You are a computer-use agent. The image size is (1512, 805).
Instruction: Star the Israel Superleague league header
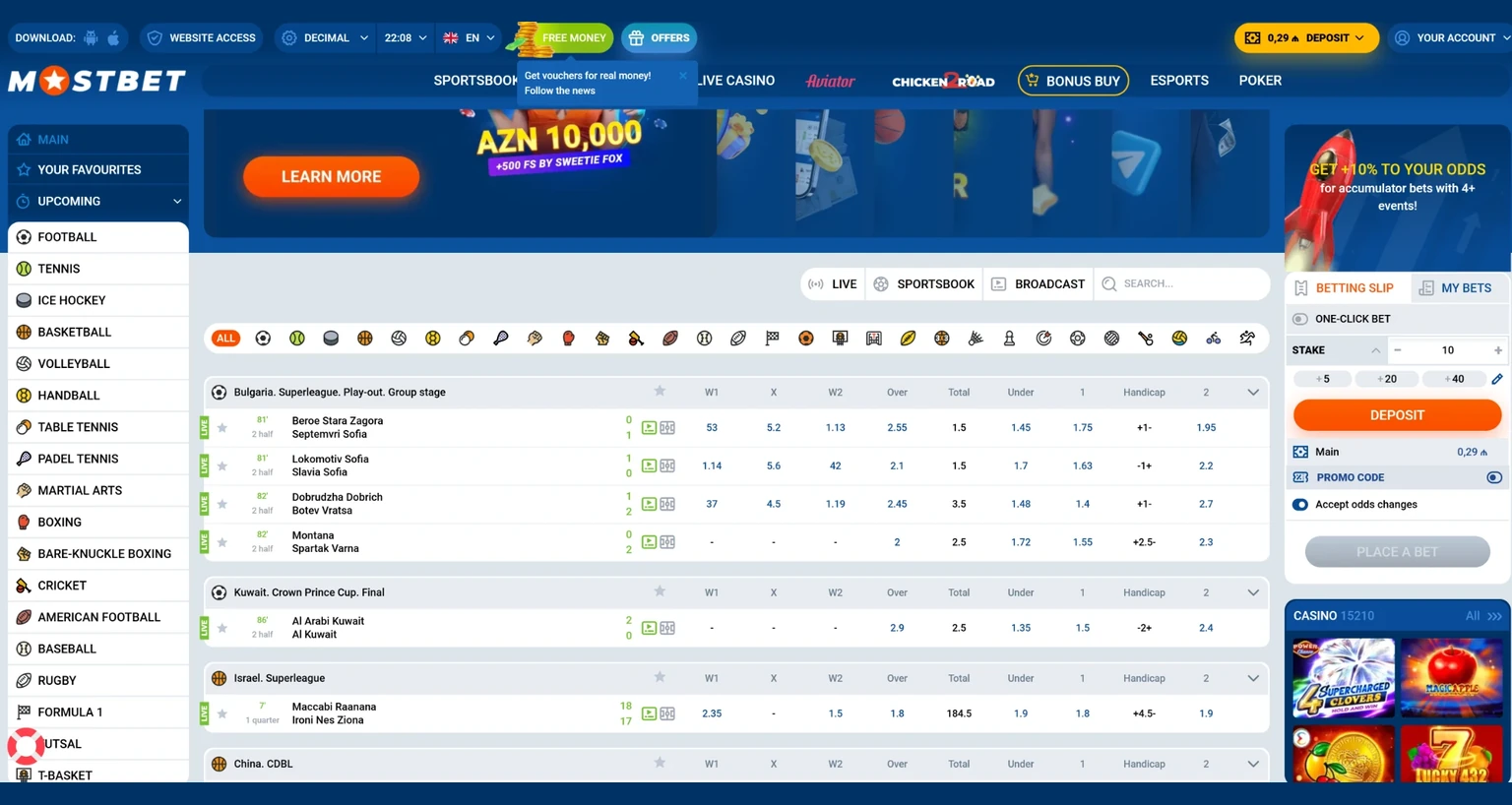point(660,677)
